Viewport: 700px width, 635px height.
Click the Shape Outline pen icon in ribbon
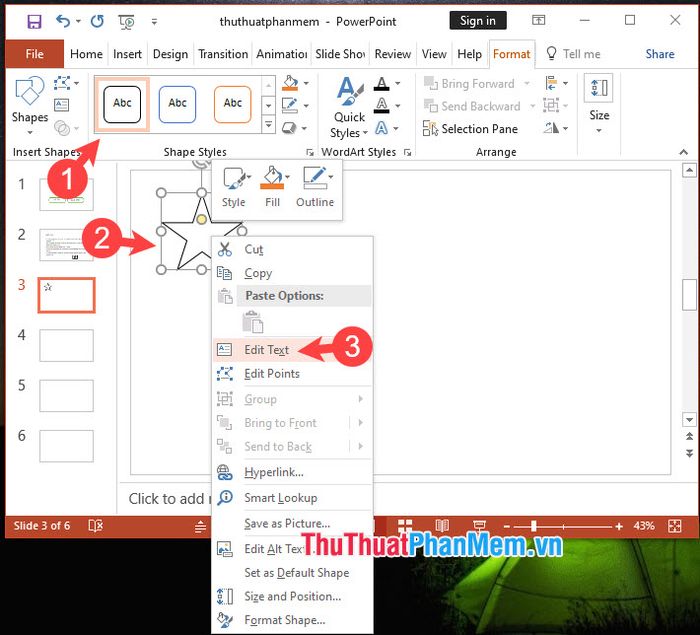290,105
